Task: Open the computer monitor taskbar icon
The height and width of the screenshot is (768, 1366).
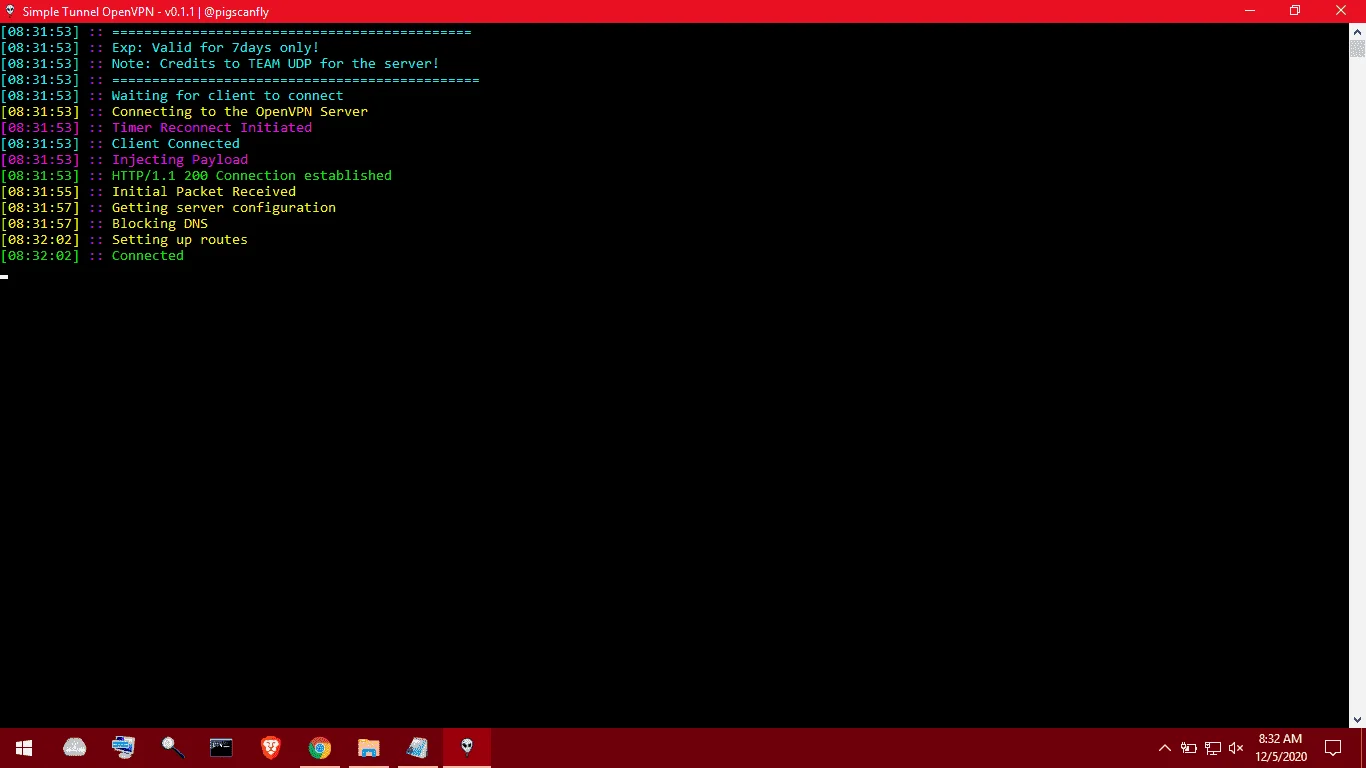Action: 124,747
